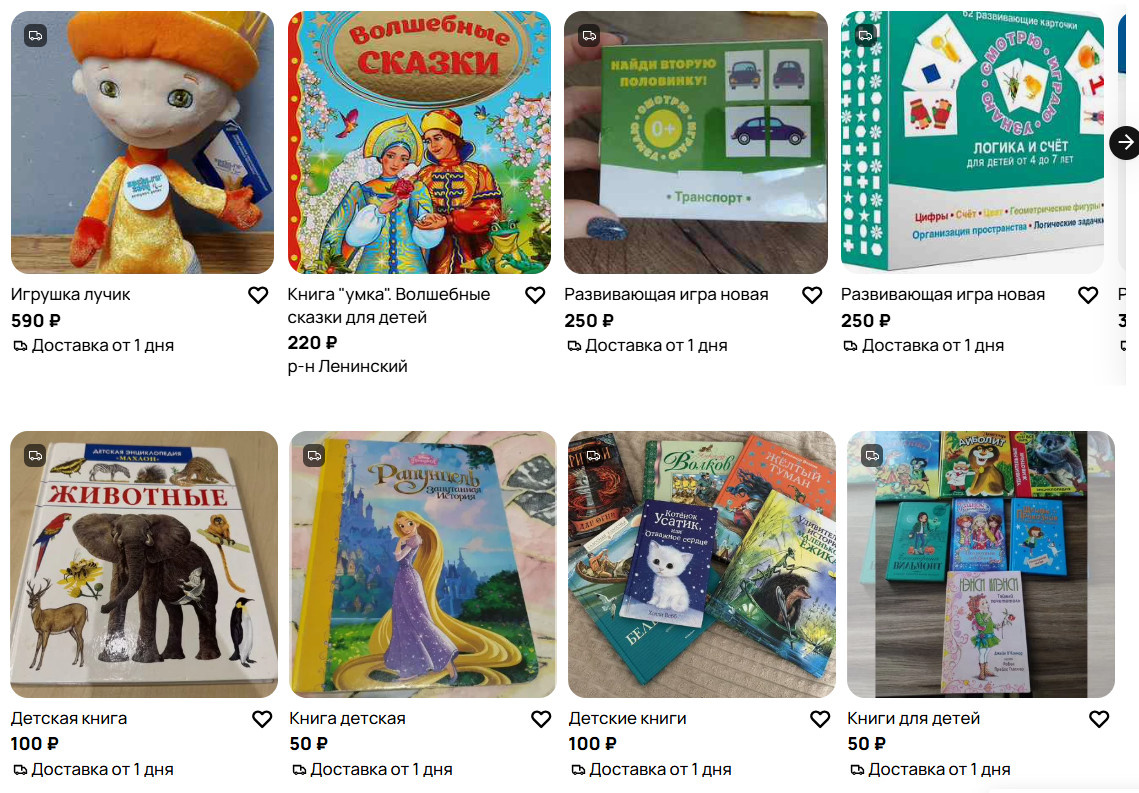
Task: Click heart beside first 'Развивающая игра новая' Транспорт listing
Action: point(811,295)
